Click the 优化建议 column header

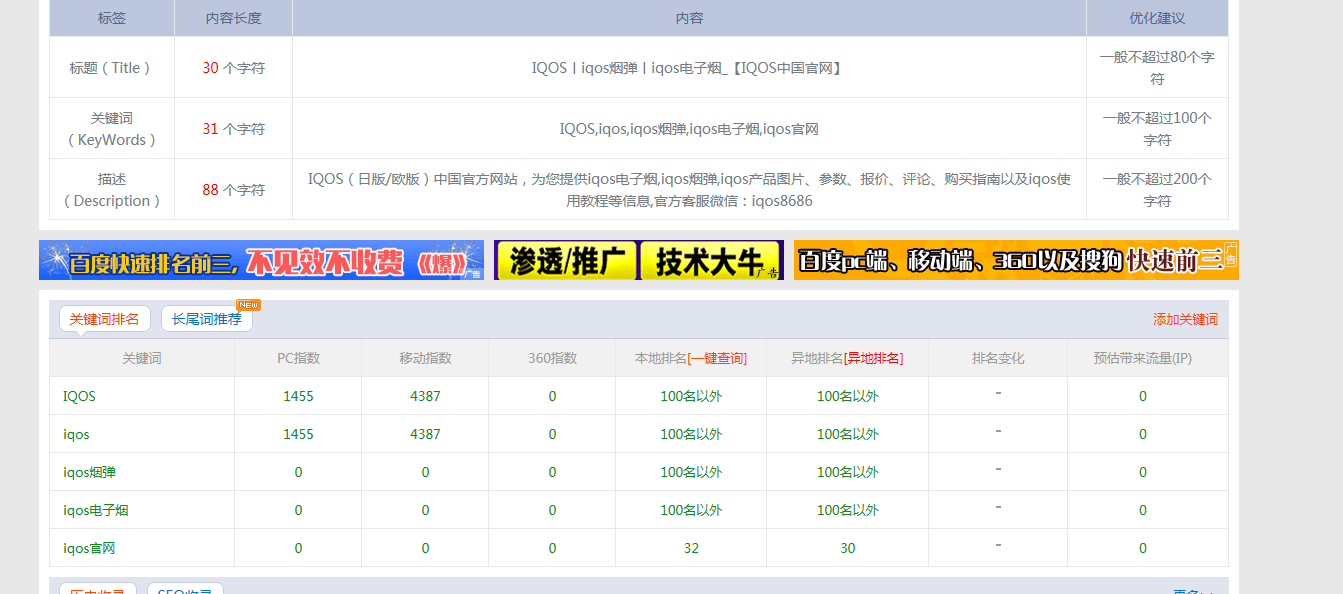(x=1157, y=19)
